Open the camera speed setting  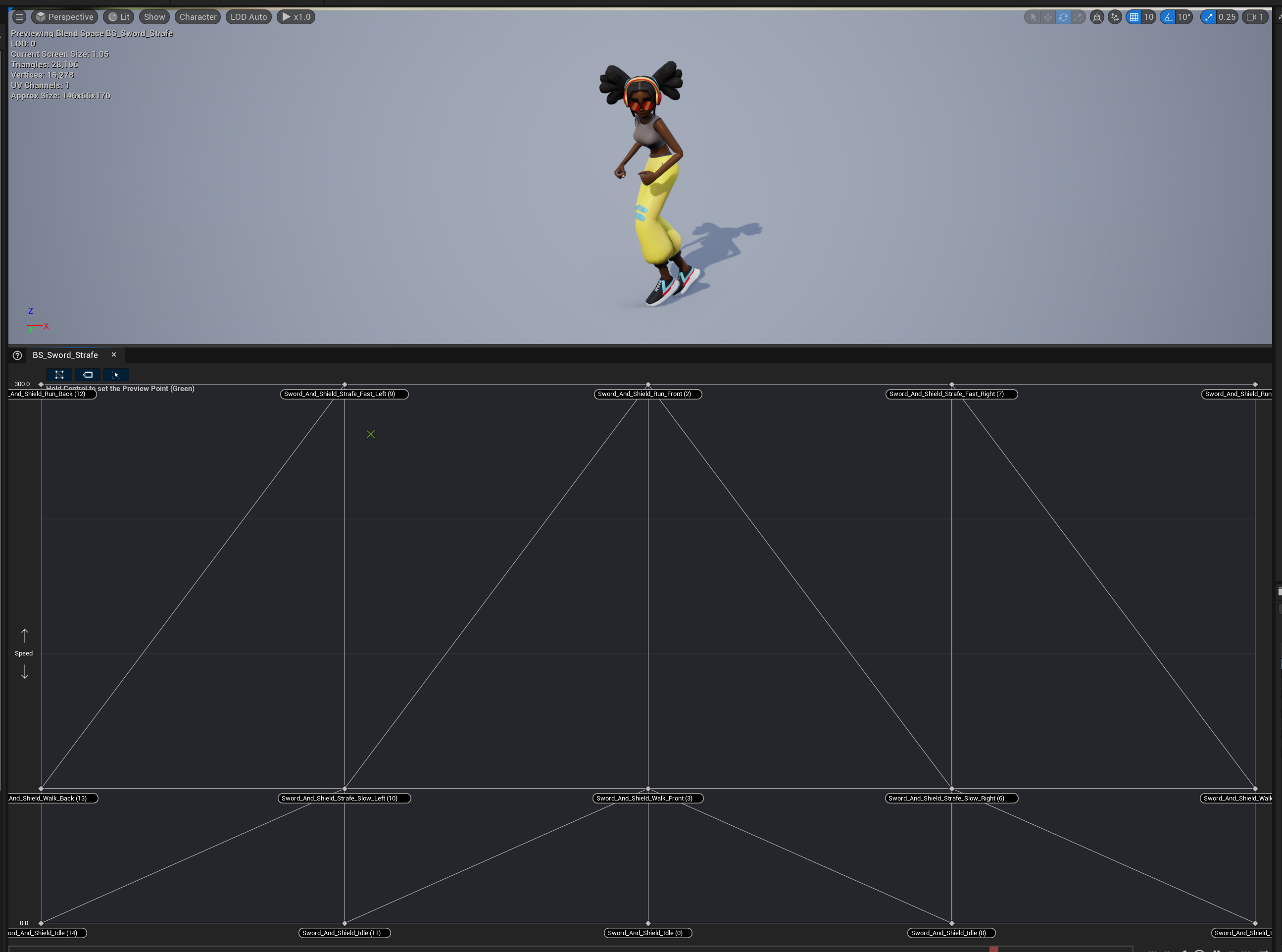tap(1254, 17)
